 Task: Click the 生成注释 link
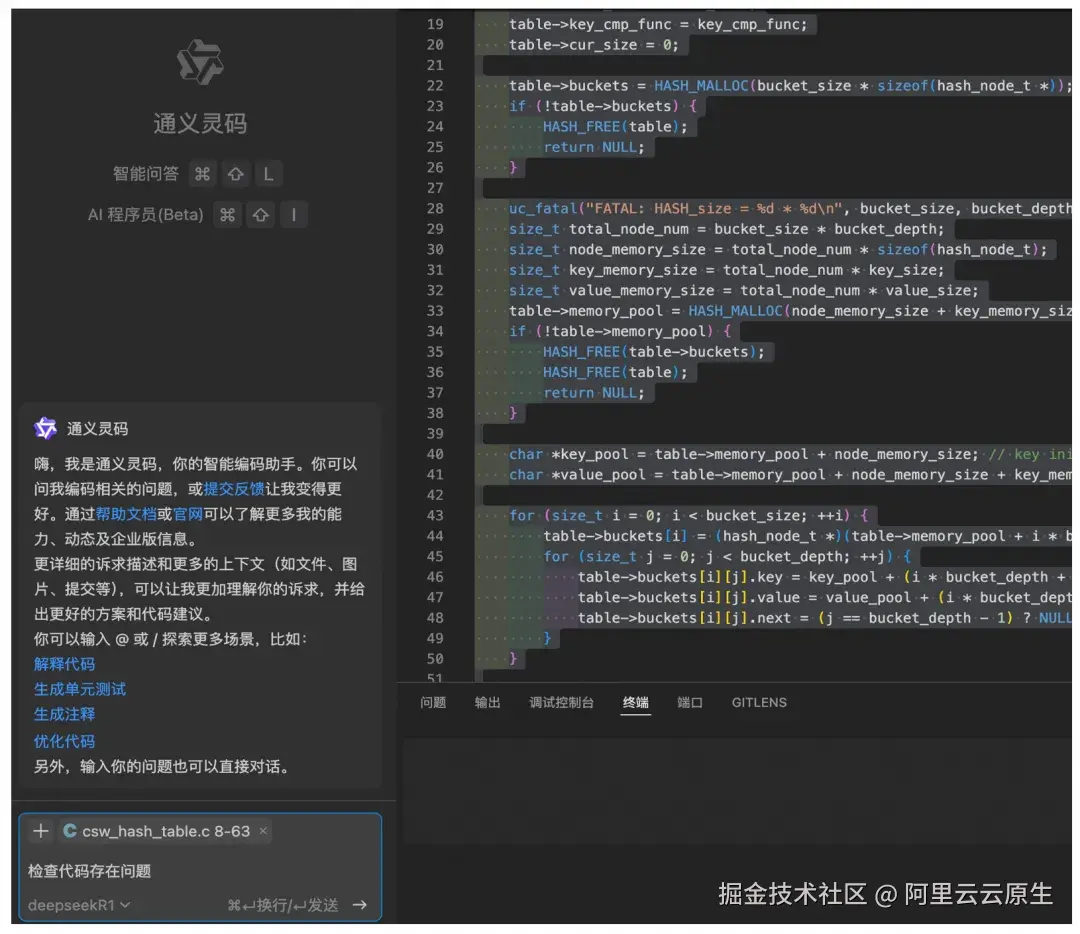pyautogui.click(x=64, y=714)
